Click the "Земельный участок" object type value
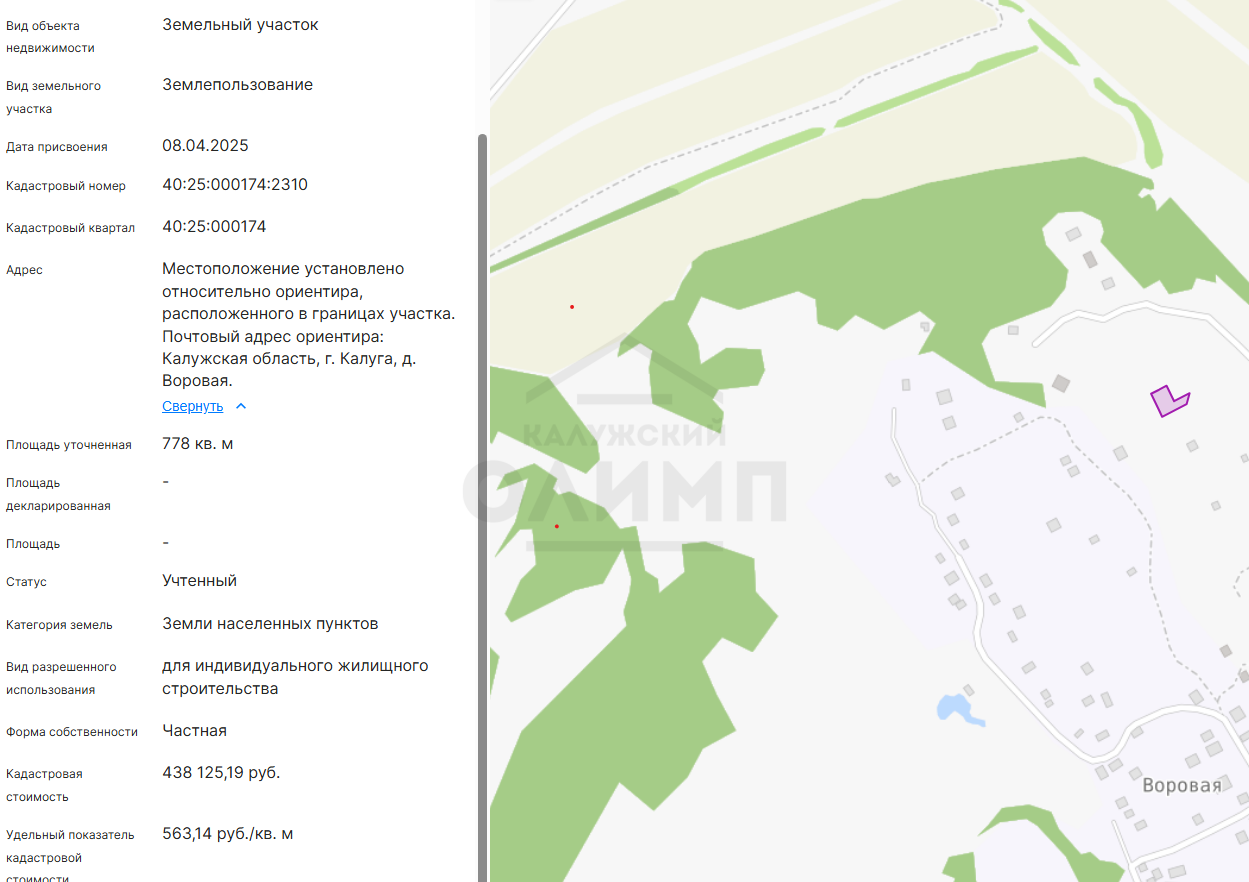Viewport: 1249px width, 882px height. [240, 25]
